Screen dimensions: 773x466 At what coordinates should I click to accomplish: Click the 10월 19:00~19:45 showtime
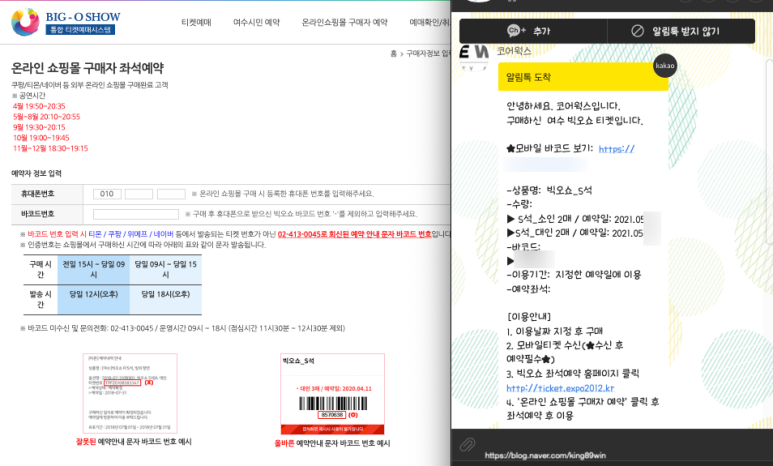[41, 138]
